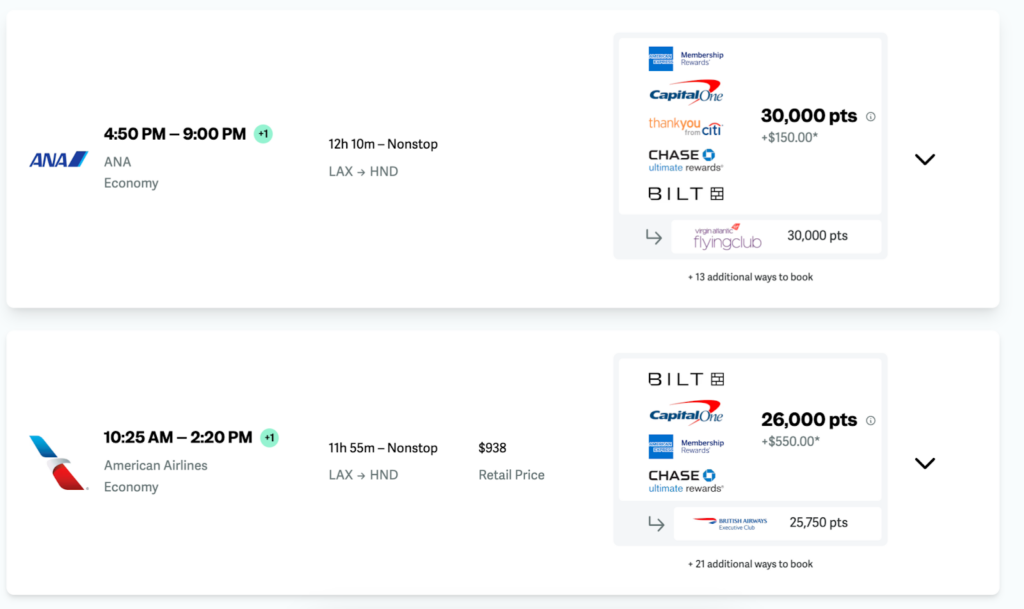Click the Chase Ultimate Rewards logo in ANA row
This screenshot has width=1024, height=609.
pyautogui.click(x=686, y=160)
